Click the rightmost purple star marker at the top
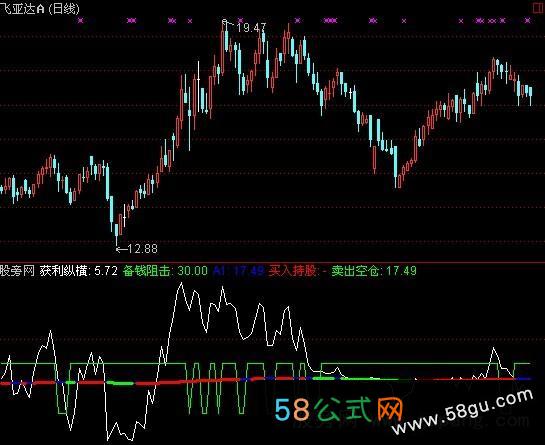Screen dimensions: 545x445 [x=528, y=21]
